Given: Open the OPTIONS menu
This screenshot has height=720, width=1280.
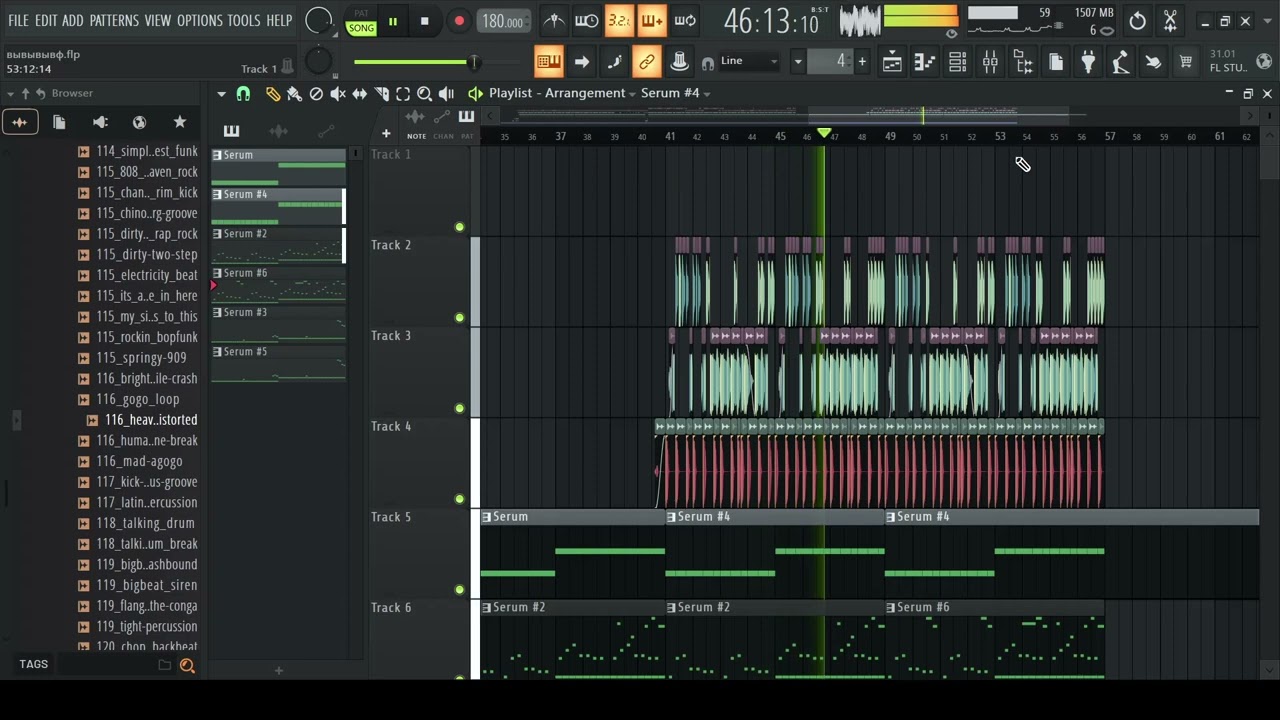Looking at the screenshot, I should 199,20.
